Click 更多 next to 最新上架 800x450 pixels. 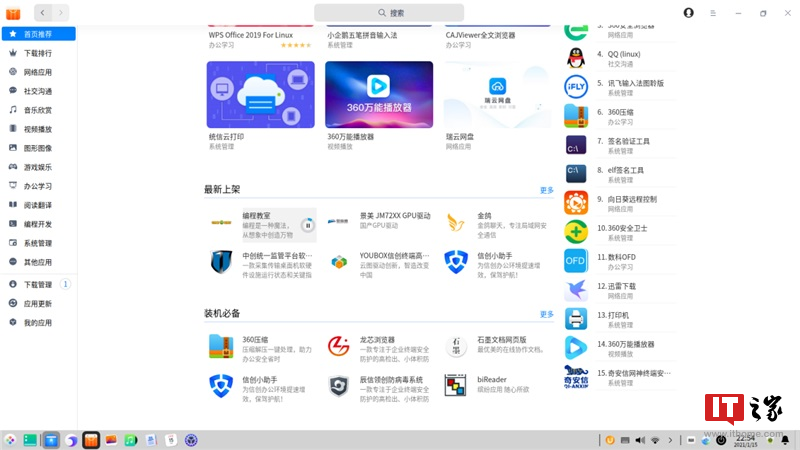click(546, 190)
